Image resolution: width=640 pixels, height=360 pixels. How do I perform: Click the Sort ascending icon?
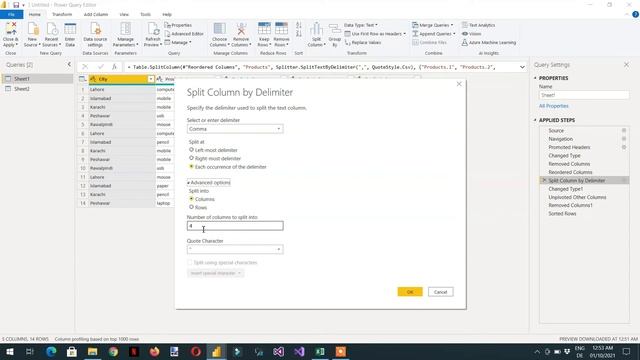coord(299,25)
